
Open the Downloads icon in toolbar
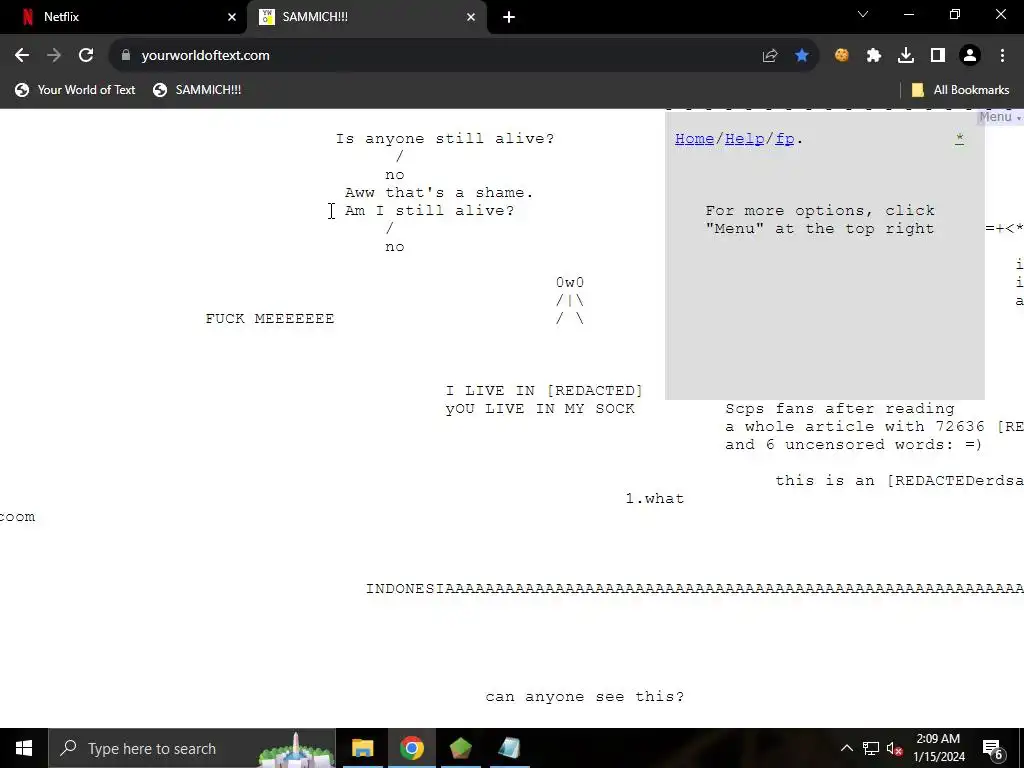pos(906,56)
